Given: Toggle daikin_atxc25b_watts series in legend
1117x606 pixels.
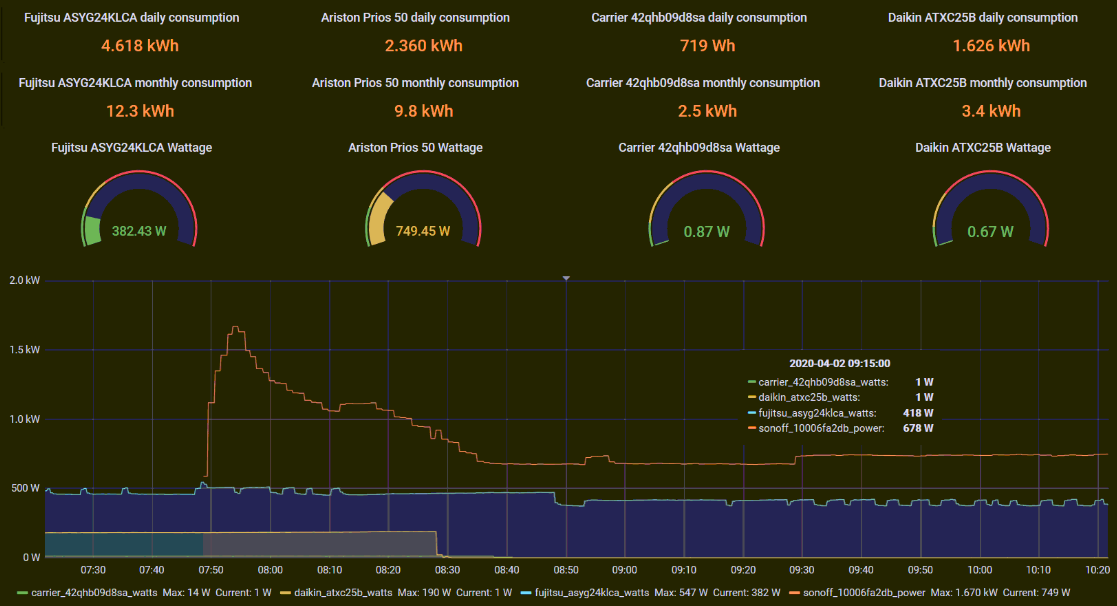Looking at the screenshot, I should [343, 592].
